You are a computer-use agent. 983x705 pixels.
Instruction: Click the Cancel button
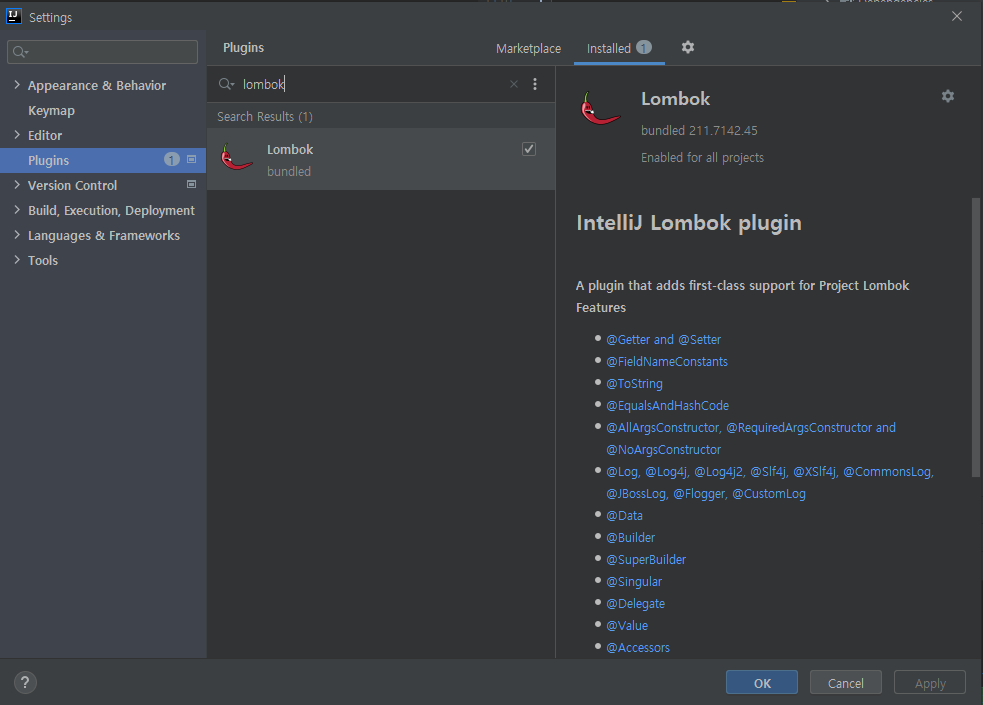pyautogui.click(x=846, y=682)
